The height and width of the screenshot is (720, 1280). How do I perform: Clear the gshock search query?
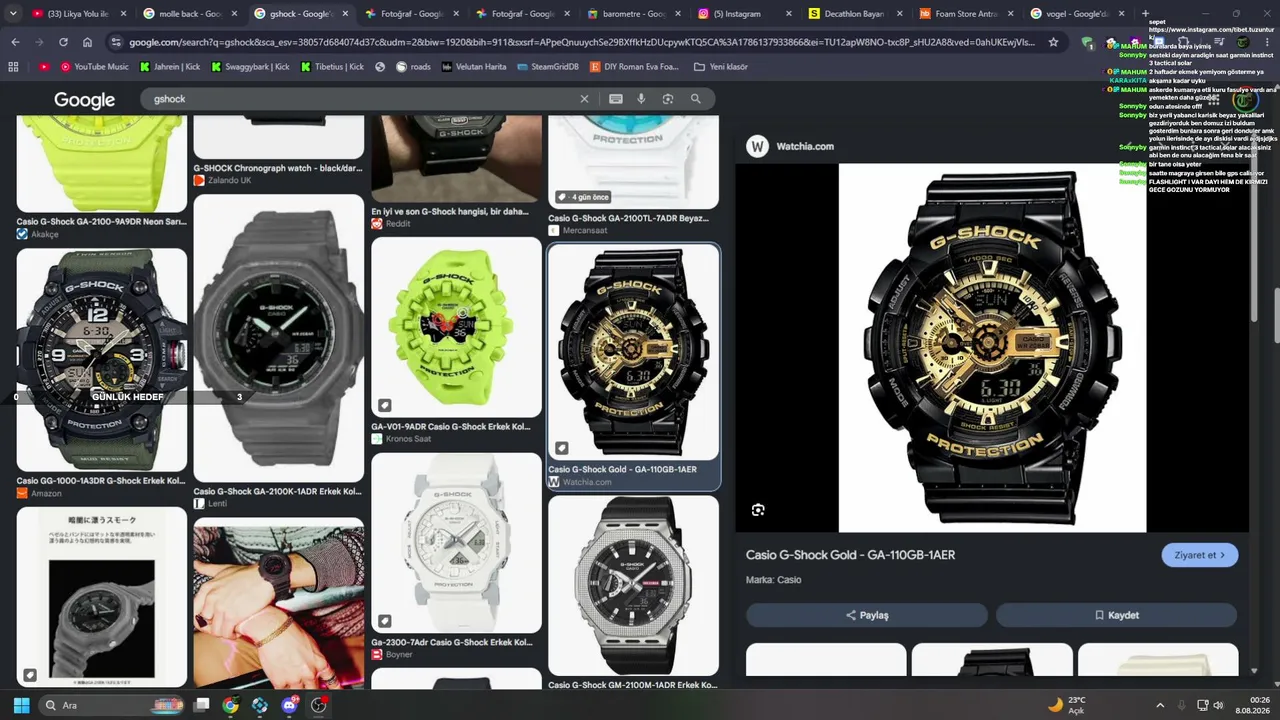click(585, 99)
